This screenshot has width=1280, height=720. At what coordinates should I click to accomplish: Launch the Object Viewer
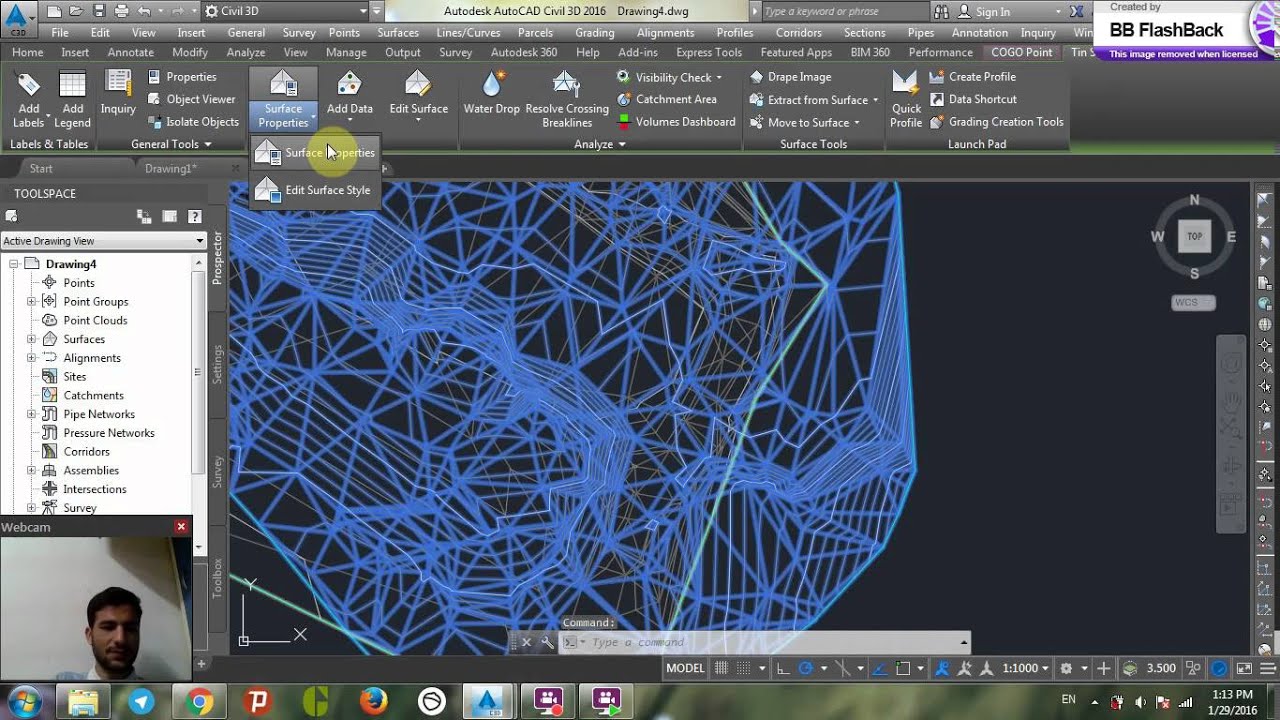point(191,99)
